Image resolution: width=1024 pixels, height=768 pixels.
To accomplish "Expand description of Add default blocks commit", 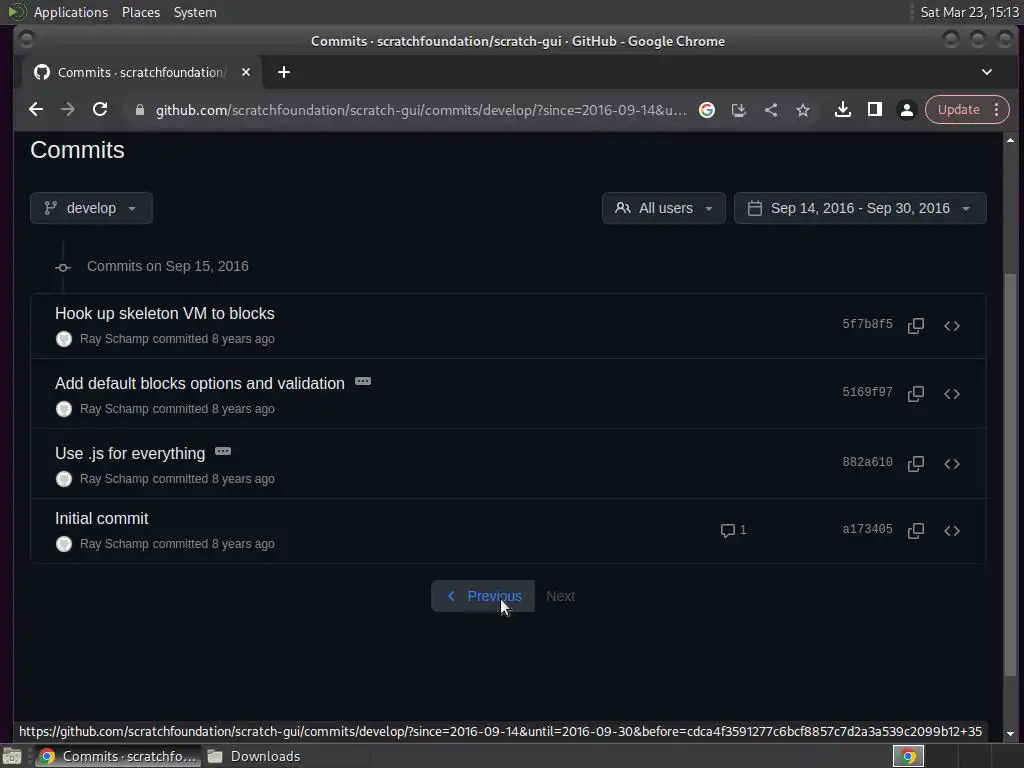I will click(x=363, y=381).
